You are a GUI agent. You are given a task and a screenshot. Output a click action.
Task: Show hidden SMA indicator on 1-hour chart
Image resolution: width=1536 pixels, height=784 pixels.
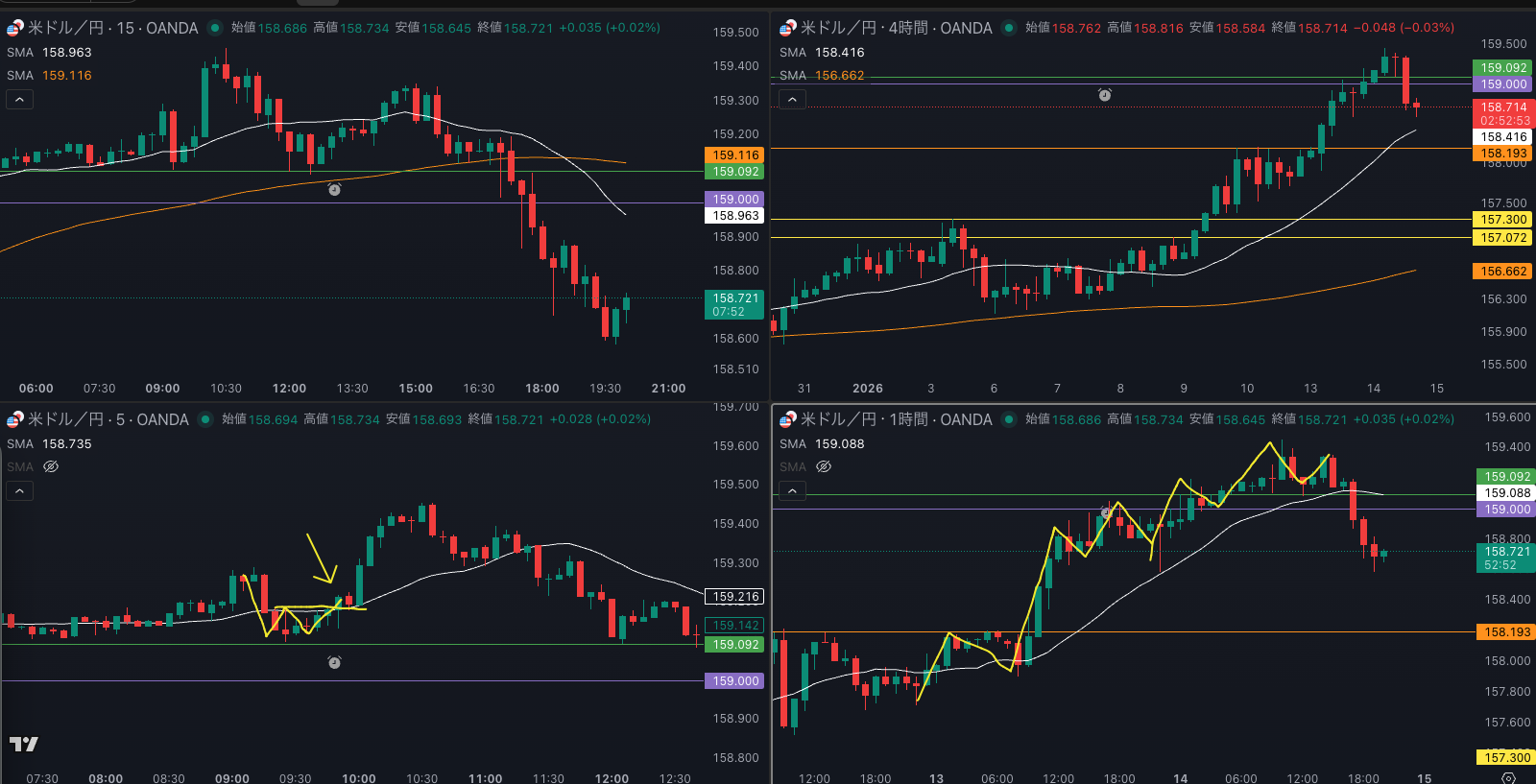tap(824, 466)
